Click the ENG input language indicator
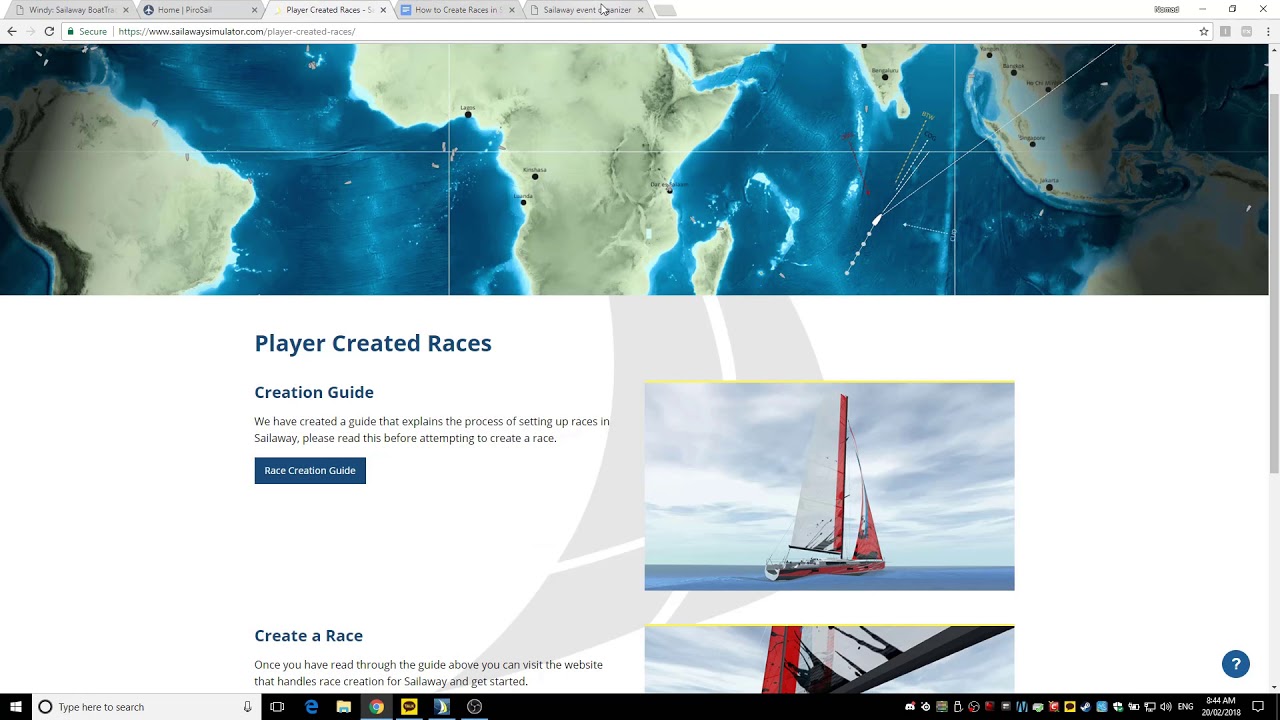Screen dimensions: 1280x720 tap(1185, 707)
